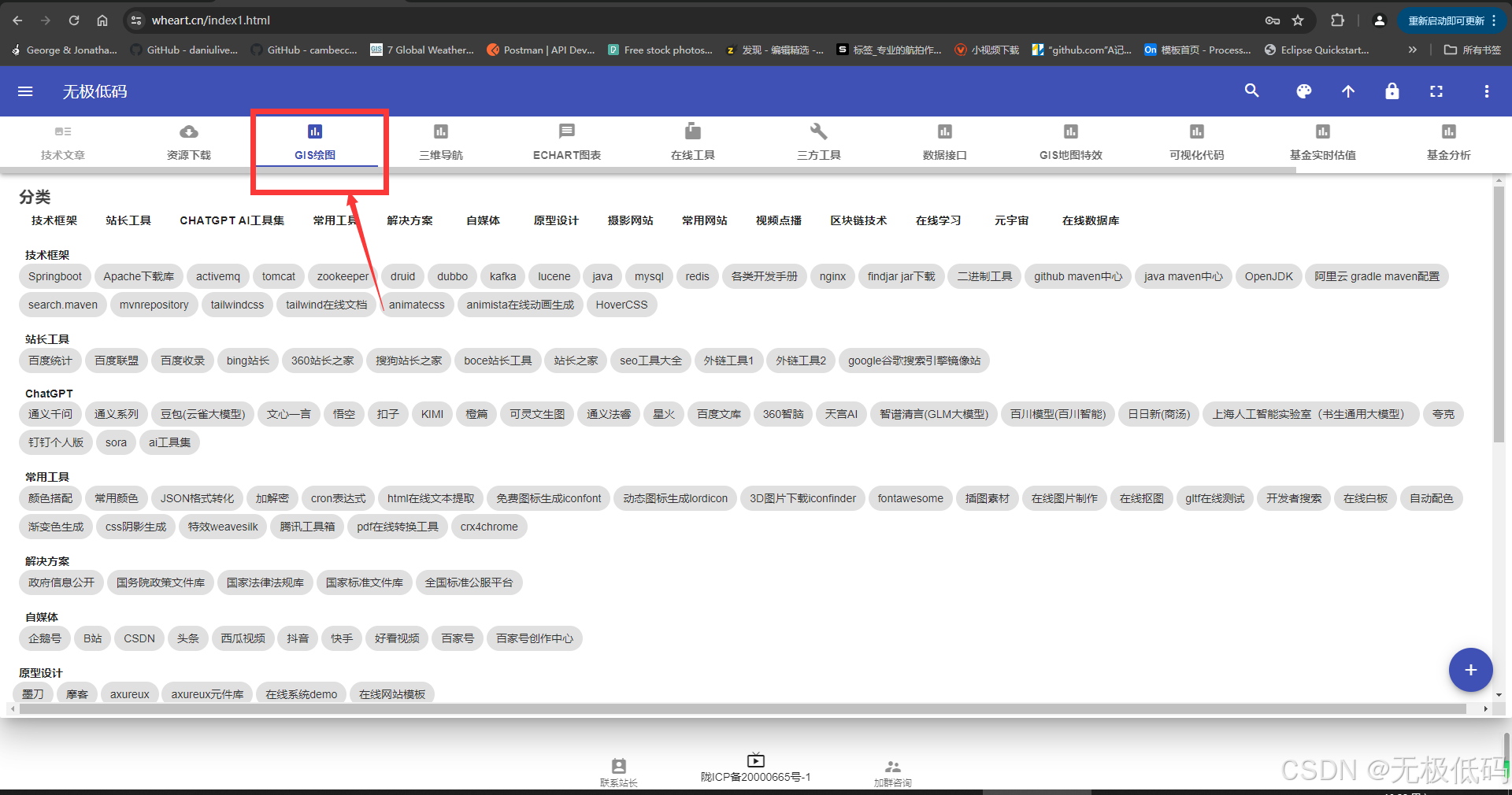
Task: Open the color palette theme icon
Action: click(x=1304, y=91)
